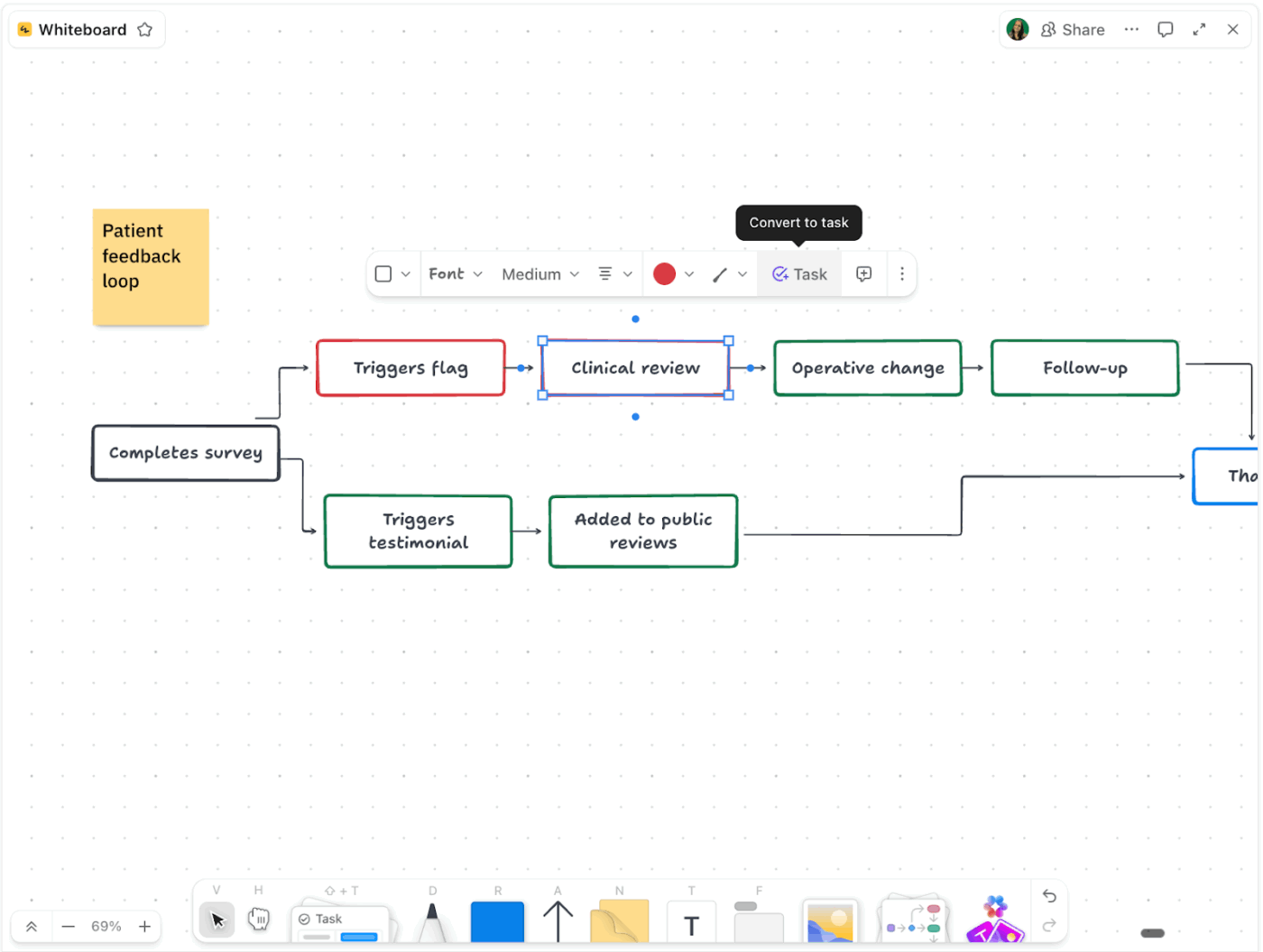
Task: Select the sticky note tool
Action: [619, 921]
